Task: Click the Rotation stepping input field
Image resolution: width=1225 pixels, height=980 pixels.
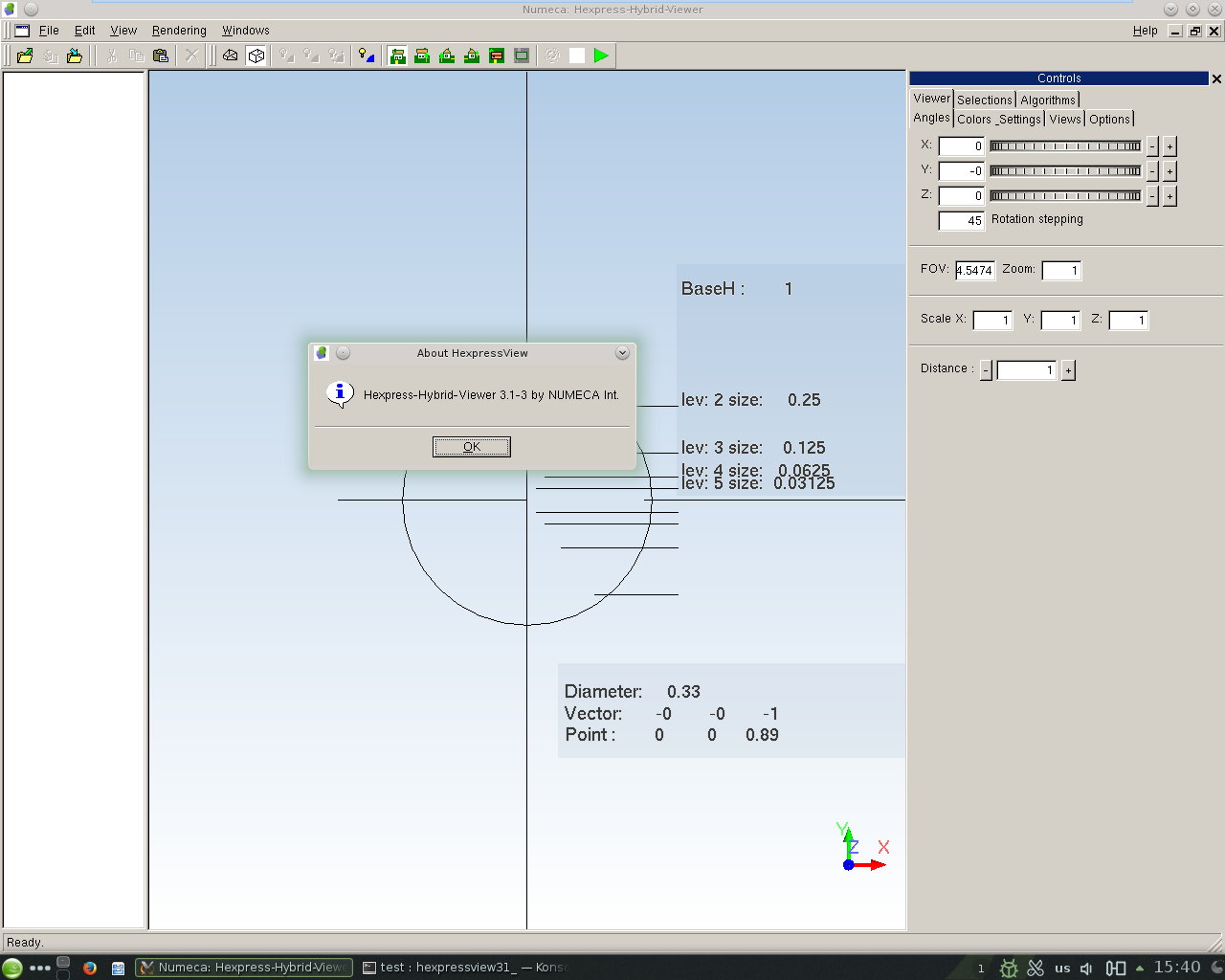Action: [961, 221]
